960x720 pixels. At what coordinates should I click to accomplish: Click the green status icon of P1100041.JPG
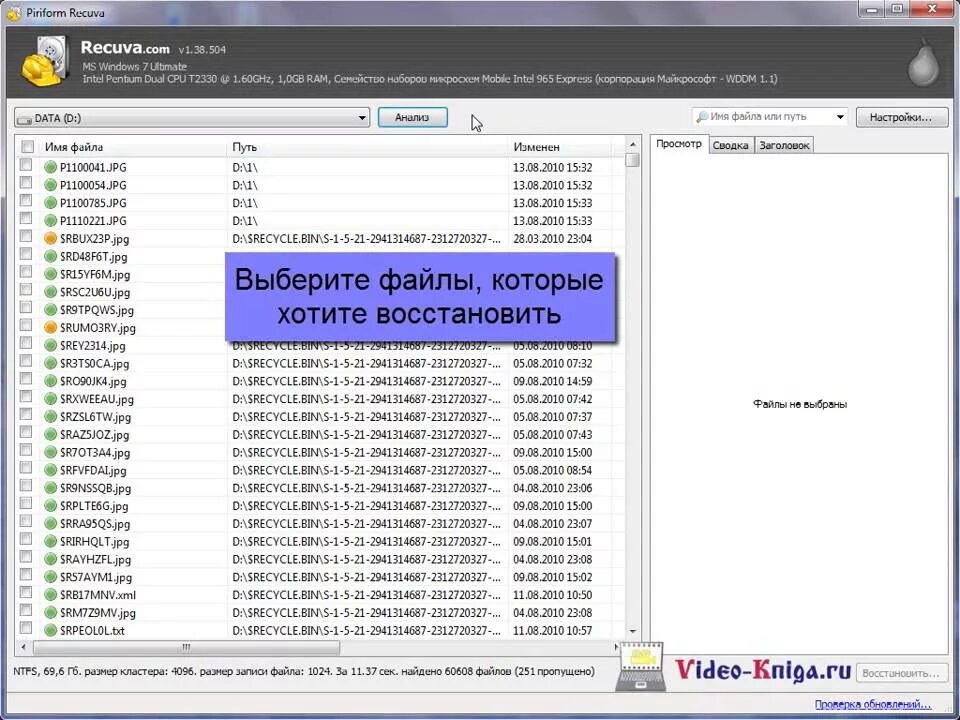[x=51, y=167]
